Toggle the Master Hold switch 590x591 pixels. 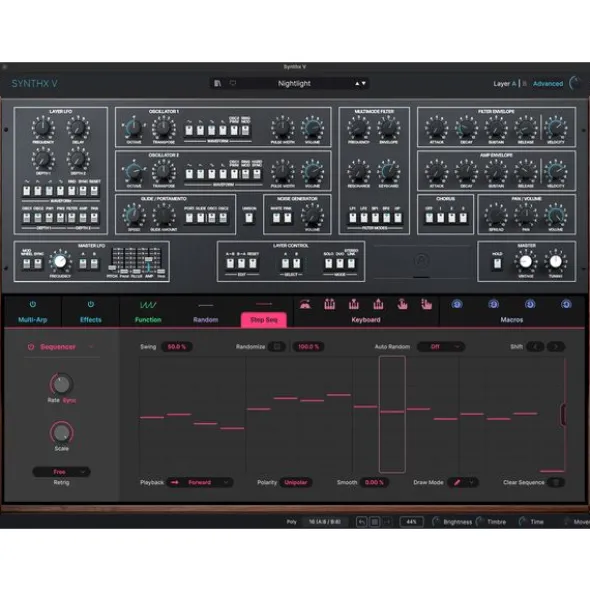coord(498,263)
